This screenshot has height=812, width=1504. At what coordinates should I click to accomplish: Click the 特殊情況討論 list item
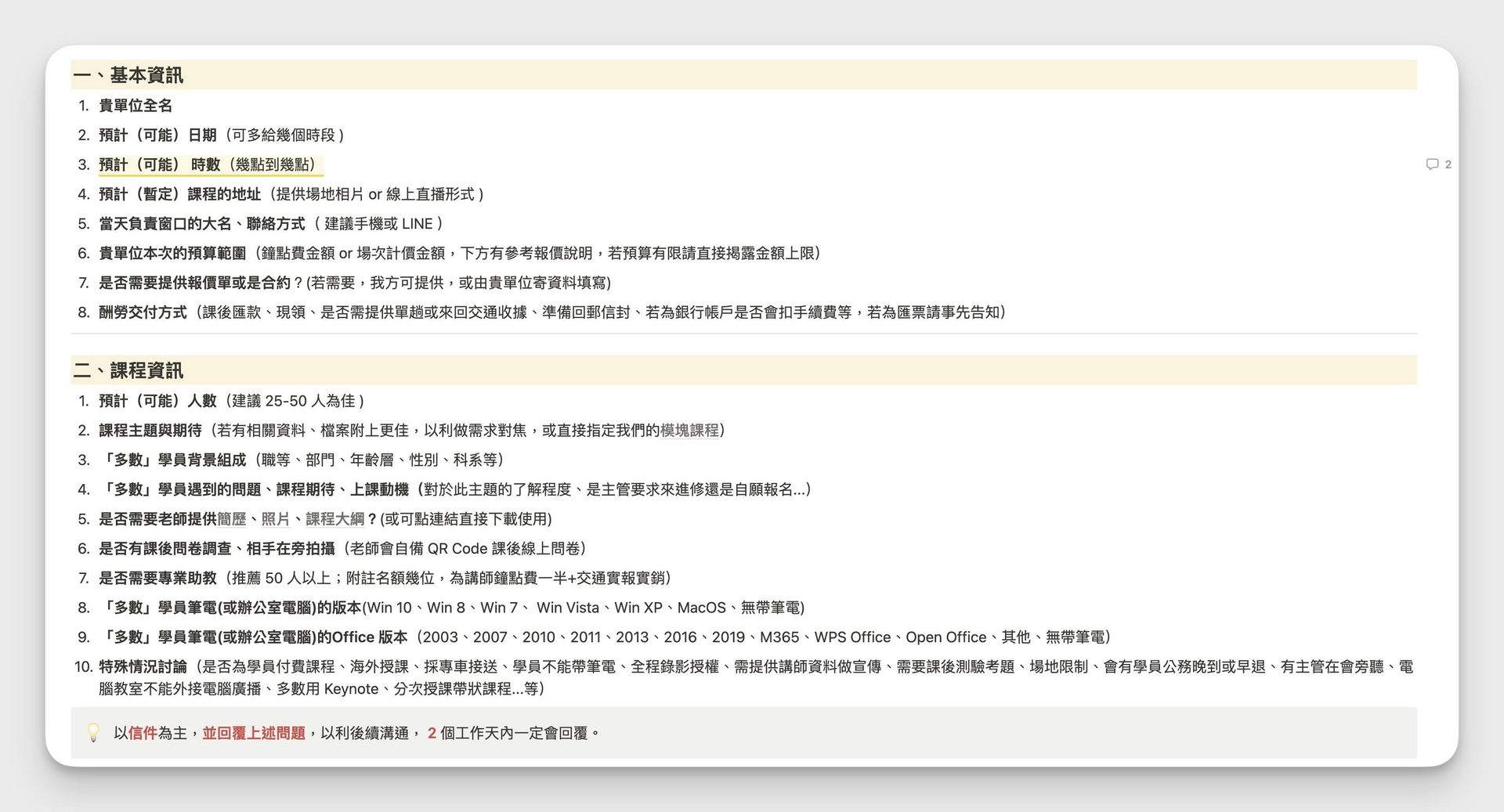[x=143, y=667]
